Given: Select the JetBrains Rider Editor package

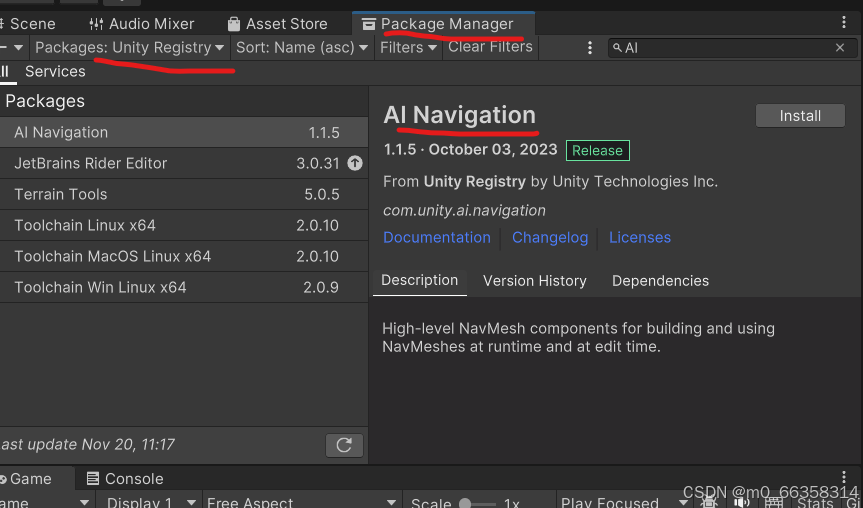Looking at the screenshot, I should [184, 163].
